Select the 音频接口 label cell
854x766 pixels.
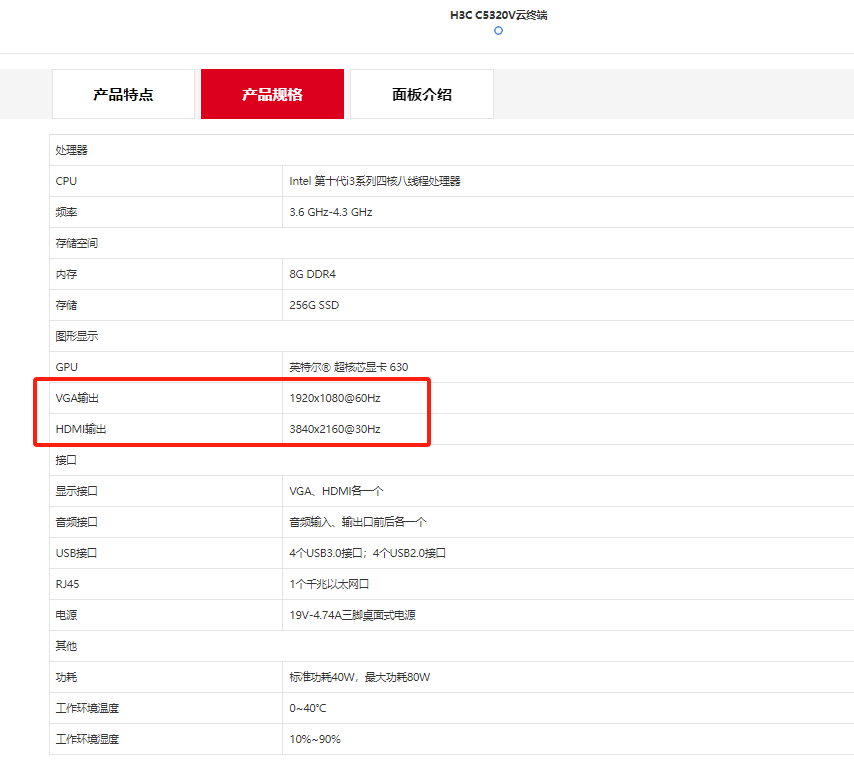(x=166, y=522)
